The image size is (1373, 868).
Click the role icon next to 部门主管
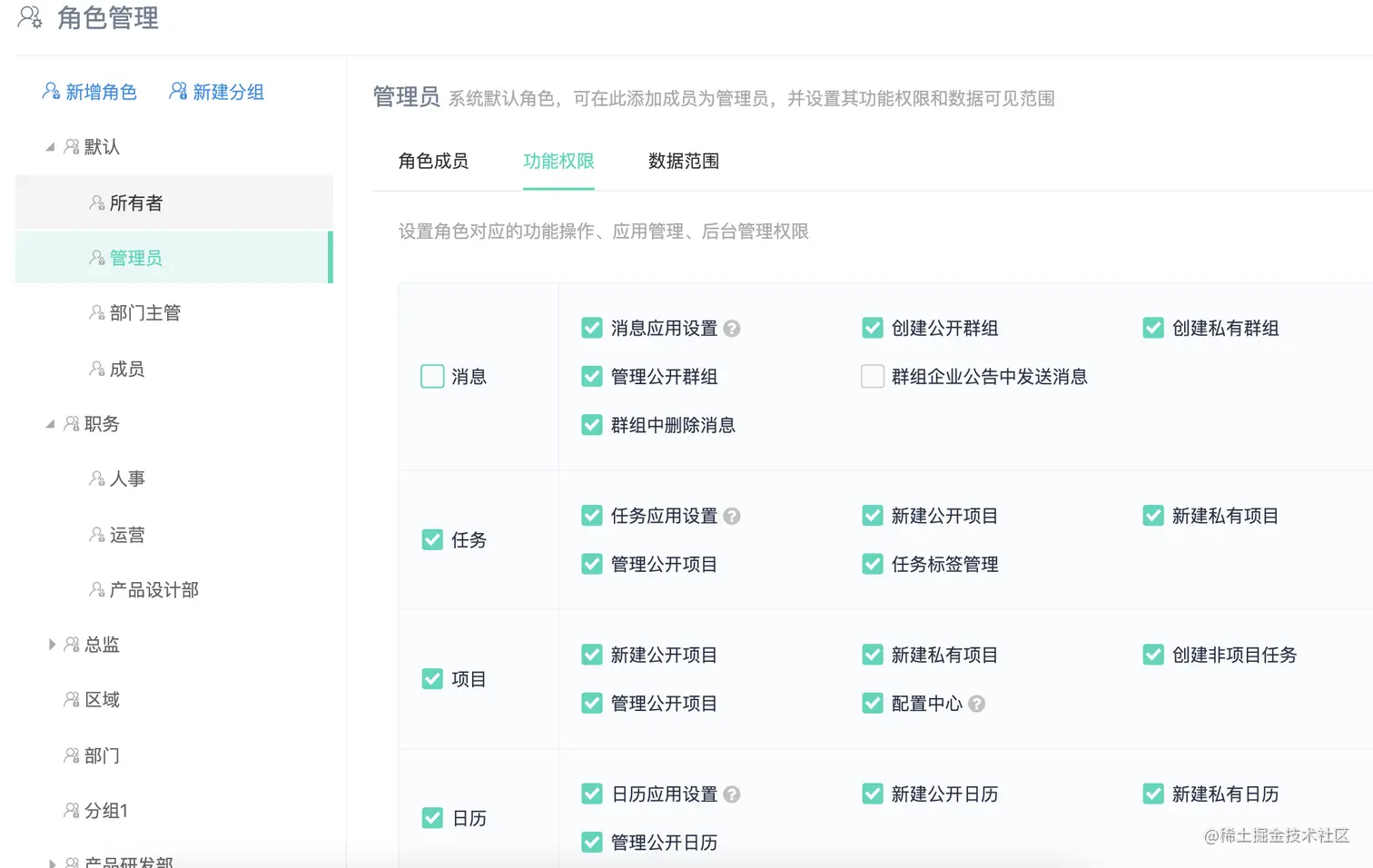96,313
